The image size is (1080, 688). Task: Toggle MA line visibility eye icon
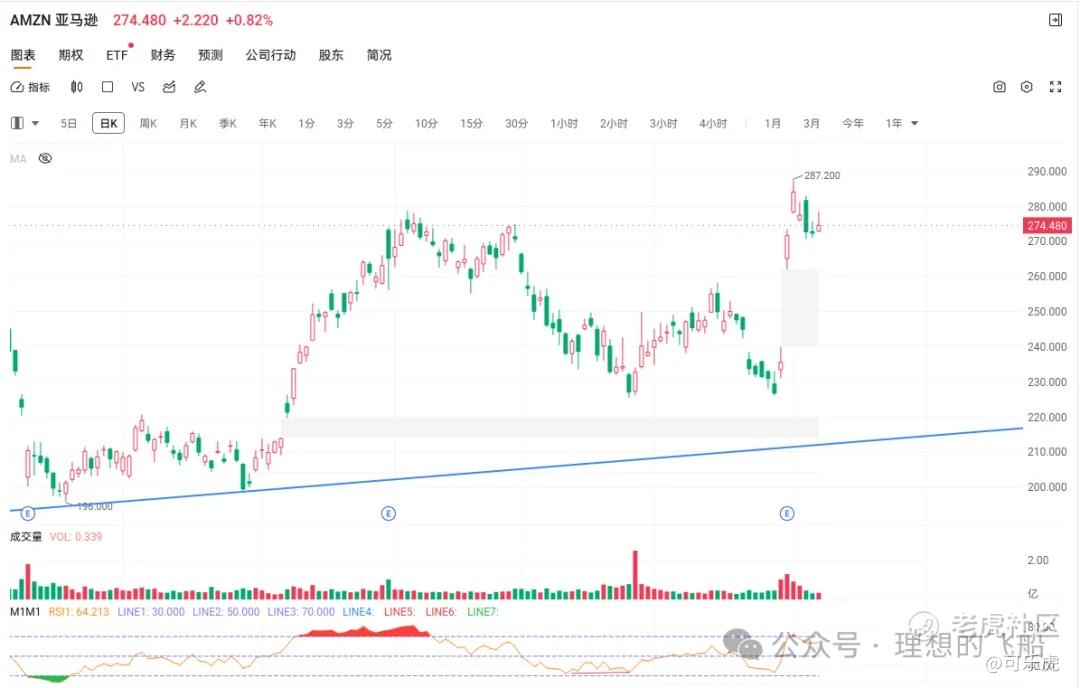(x=45, y=158)
